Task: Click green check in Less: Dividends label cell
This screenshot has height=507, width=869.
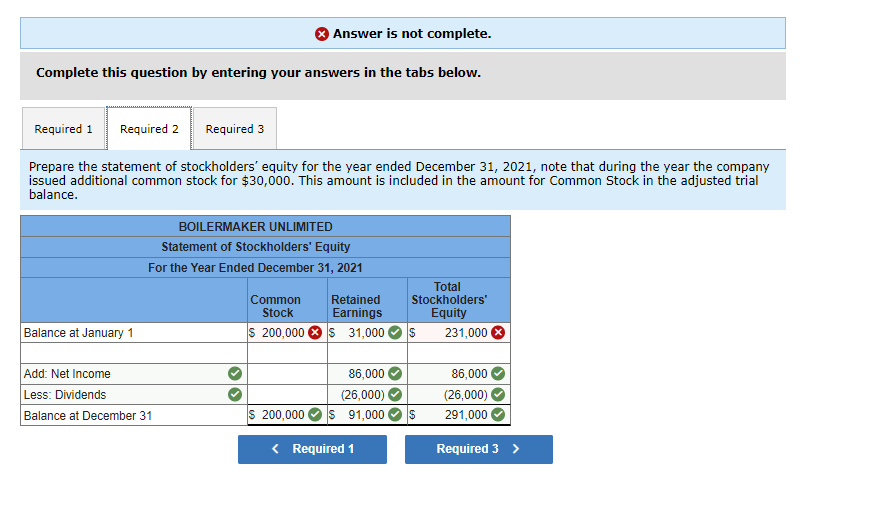Action: point(235,395)
